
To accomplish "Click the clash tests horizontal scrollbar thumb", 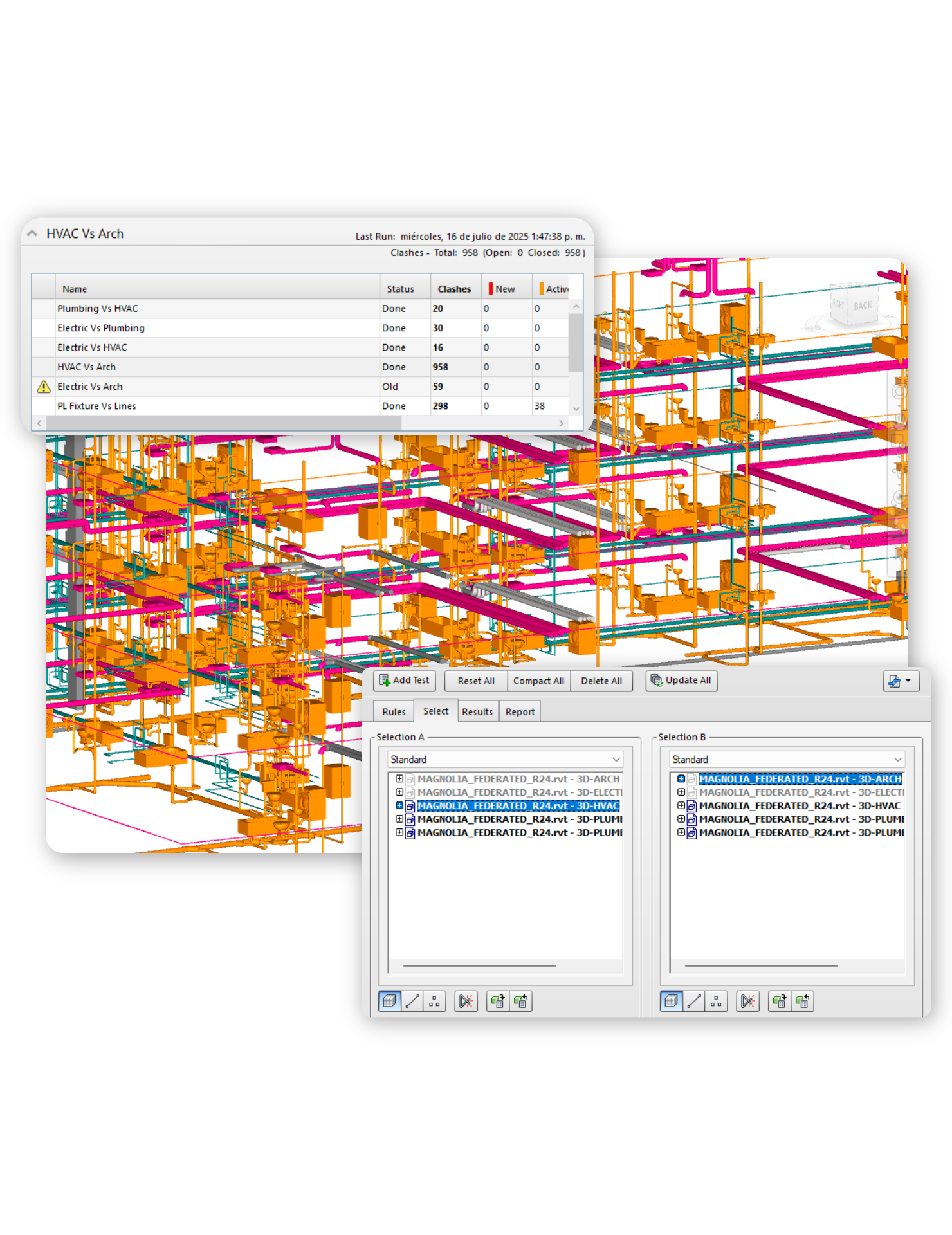I will (224, 423).
